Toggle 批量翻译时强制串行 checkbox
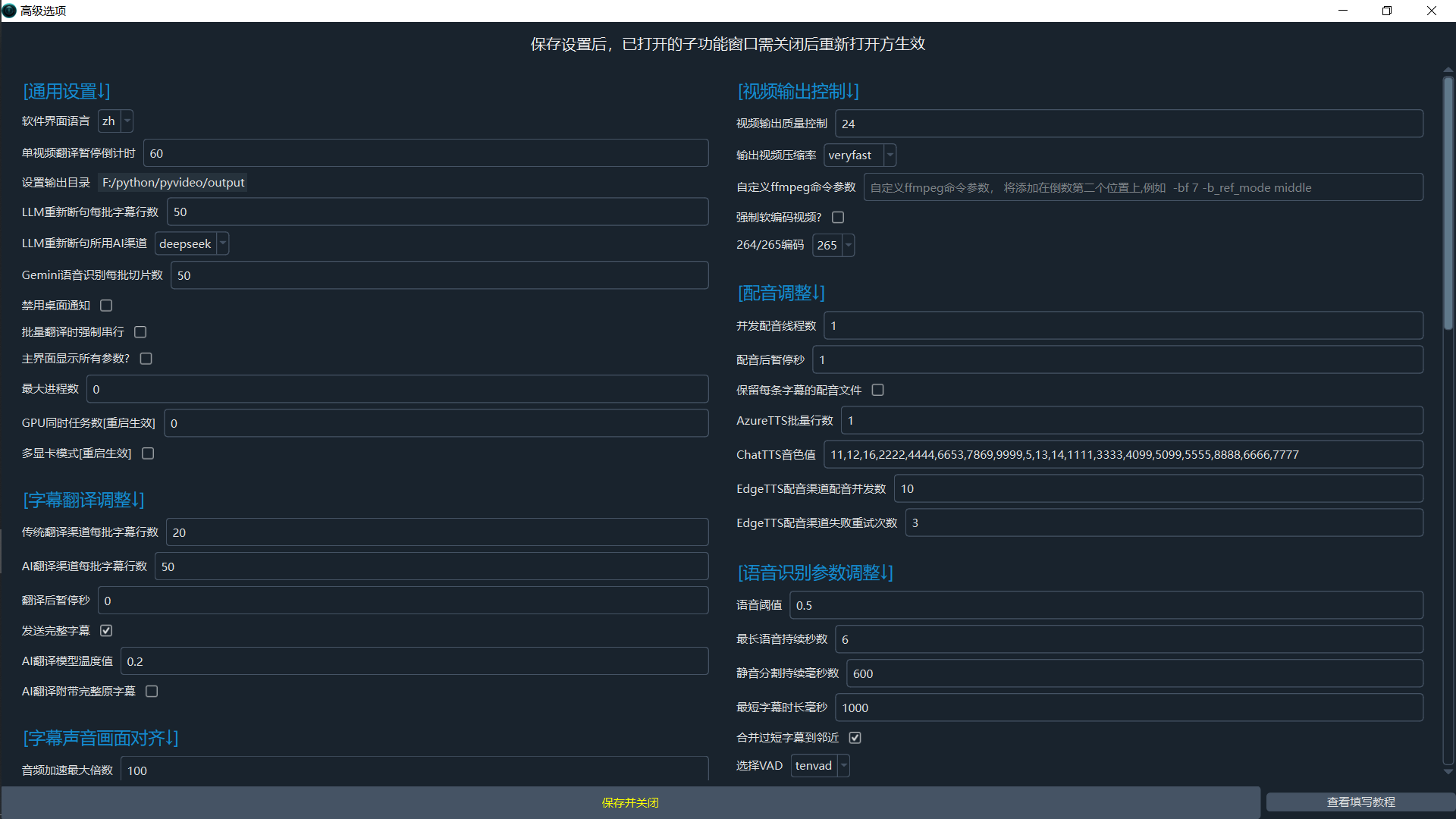Image resolution: width=1456 pixels, height=819 pixels. [x=140, y=332]
